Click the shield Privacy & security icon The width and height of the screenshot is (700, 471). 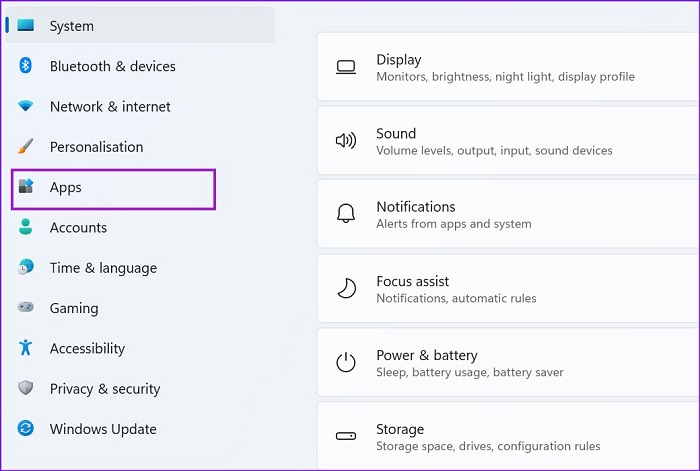(25, 388)
